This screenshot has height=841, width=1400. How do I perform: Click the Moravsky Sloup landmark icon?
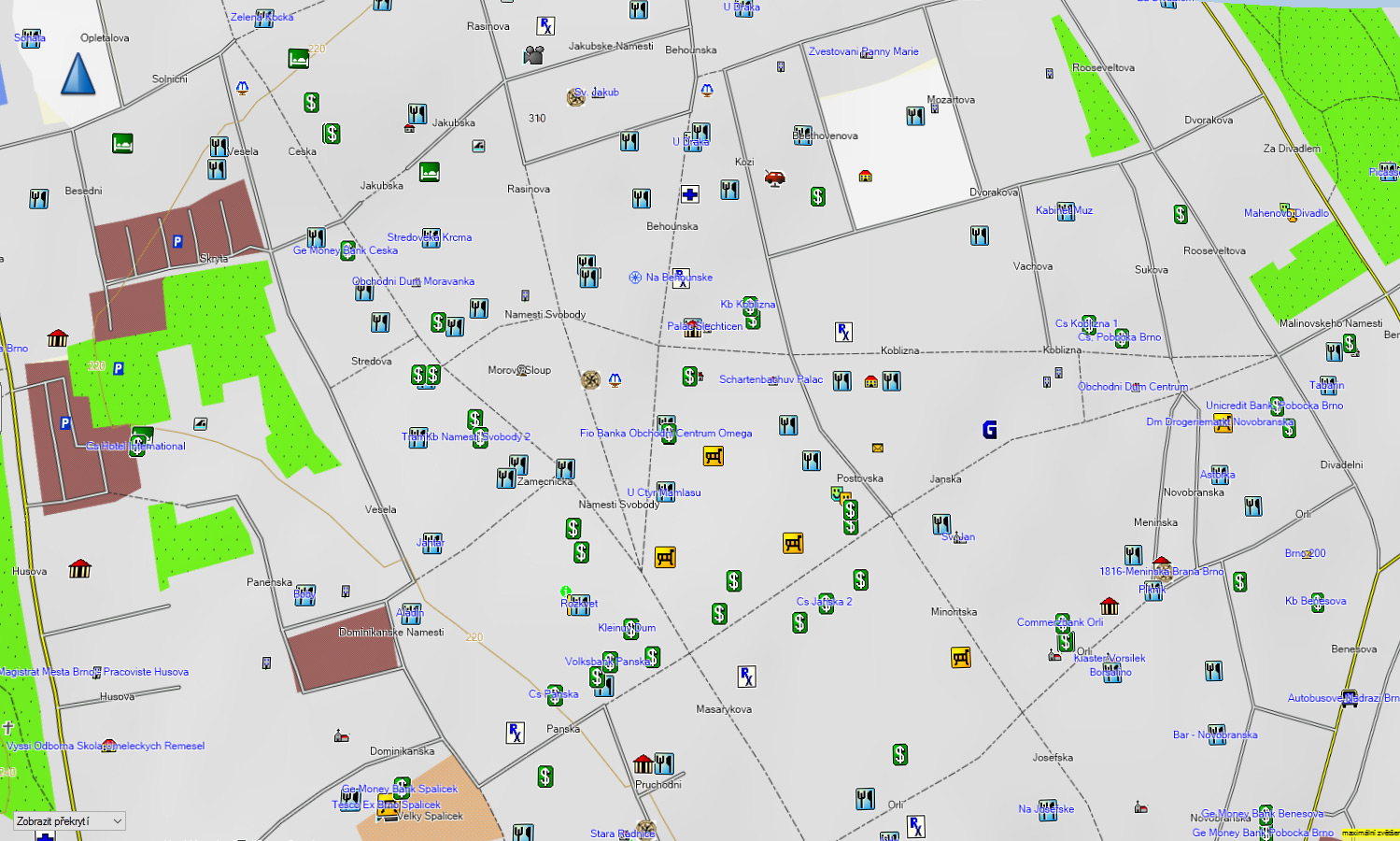pos(590,379)
